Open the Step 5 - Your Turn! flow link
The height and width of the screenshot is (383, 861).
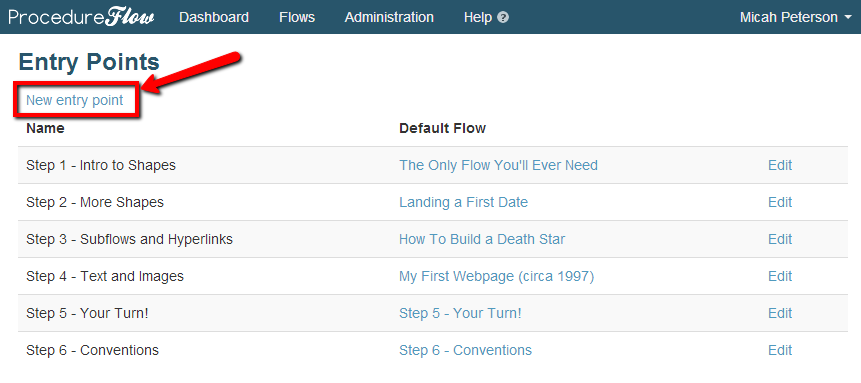[460, 313]
